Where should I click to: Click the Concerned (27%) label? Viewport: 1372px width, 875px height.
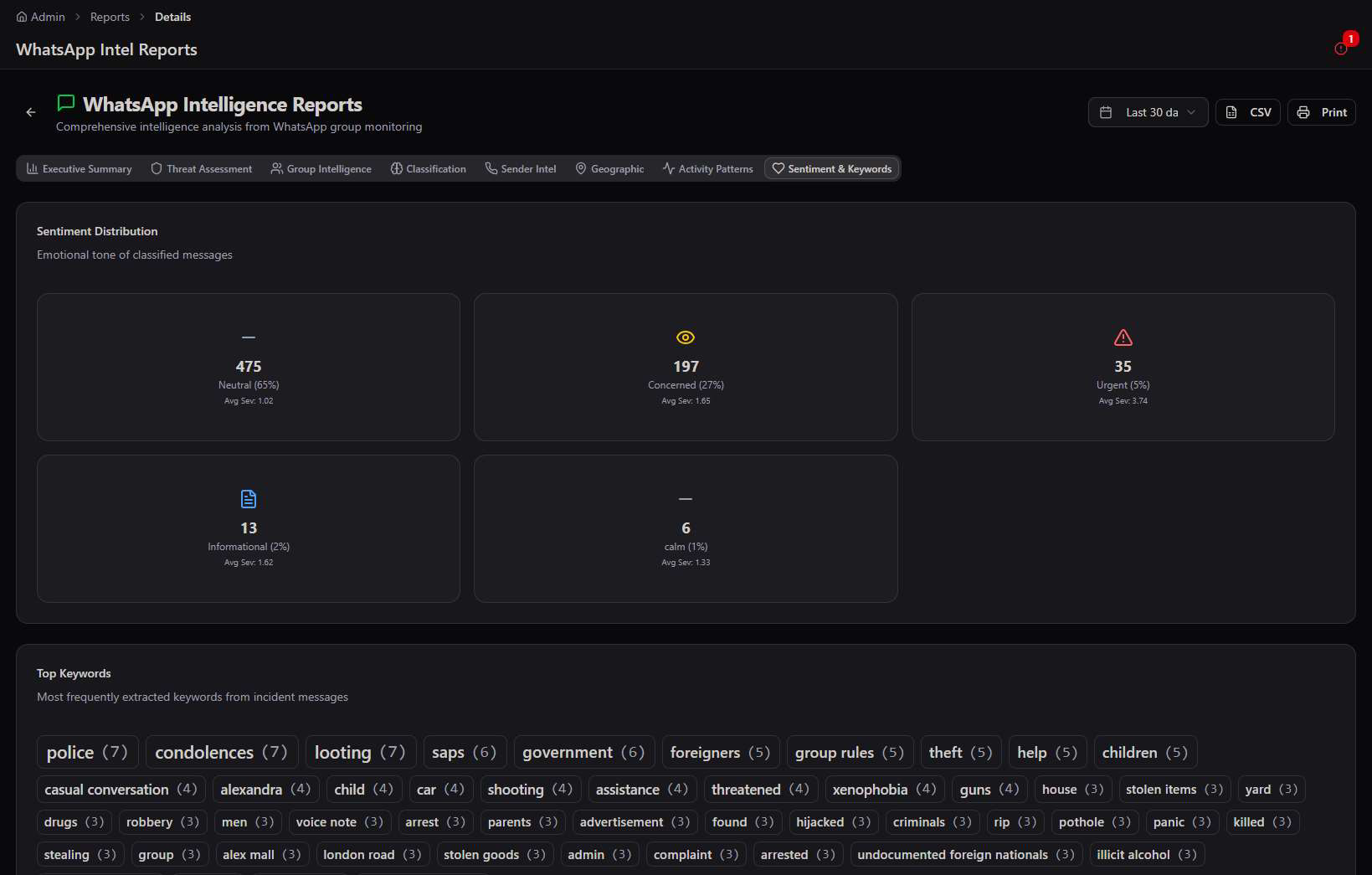click(686, 385)
